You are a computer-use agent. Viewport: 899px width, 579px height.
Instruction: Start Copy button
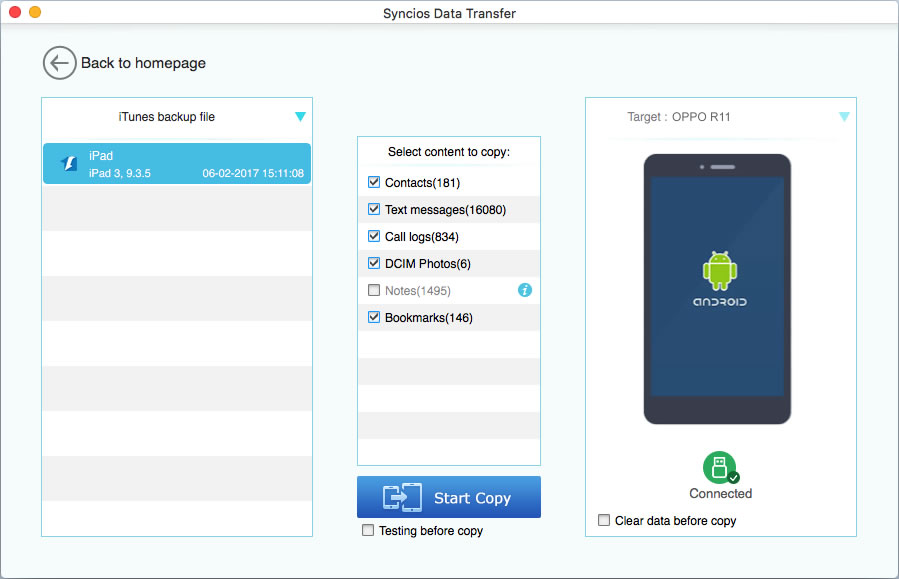[x=449, y=497]
